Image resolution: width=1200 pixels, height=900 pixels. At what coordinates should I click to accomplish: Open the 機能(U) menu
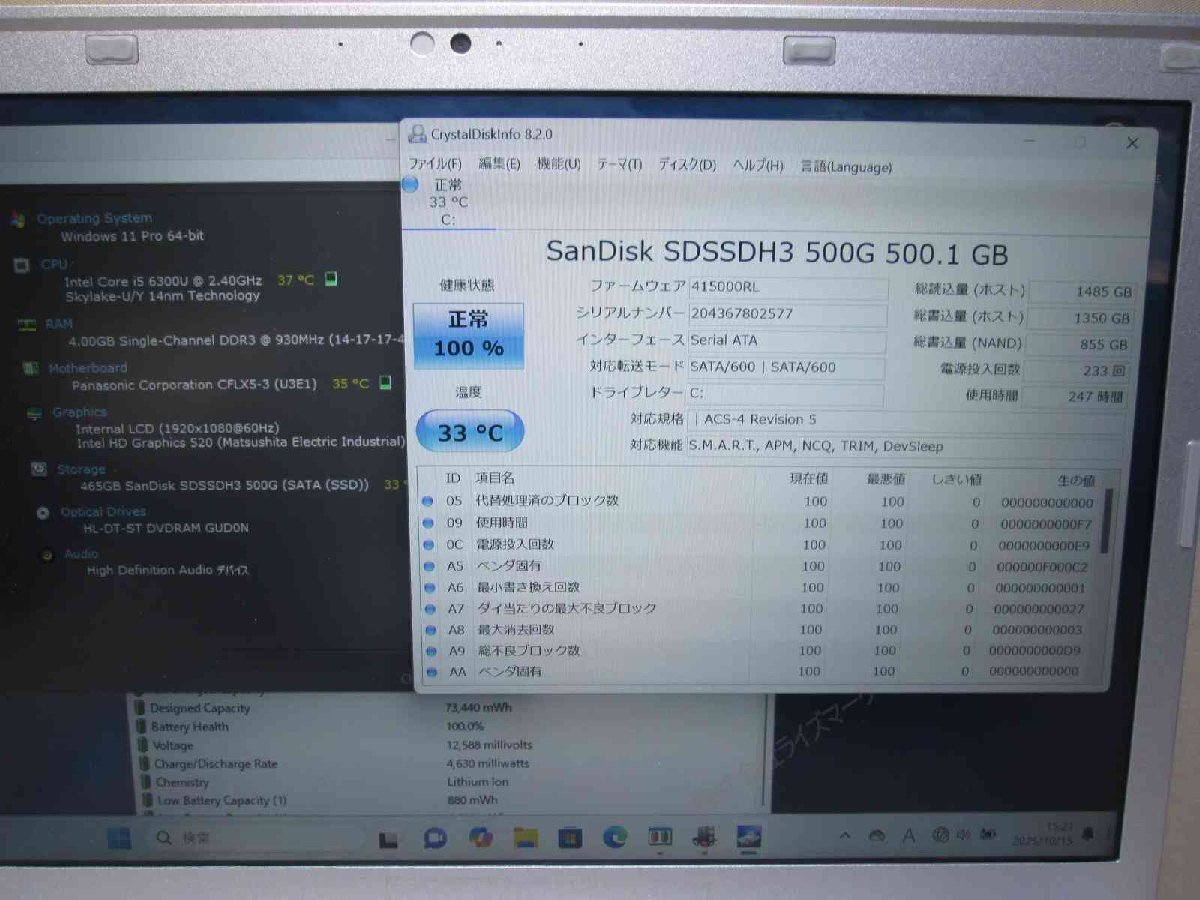tap(558, 164)
